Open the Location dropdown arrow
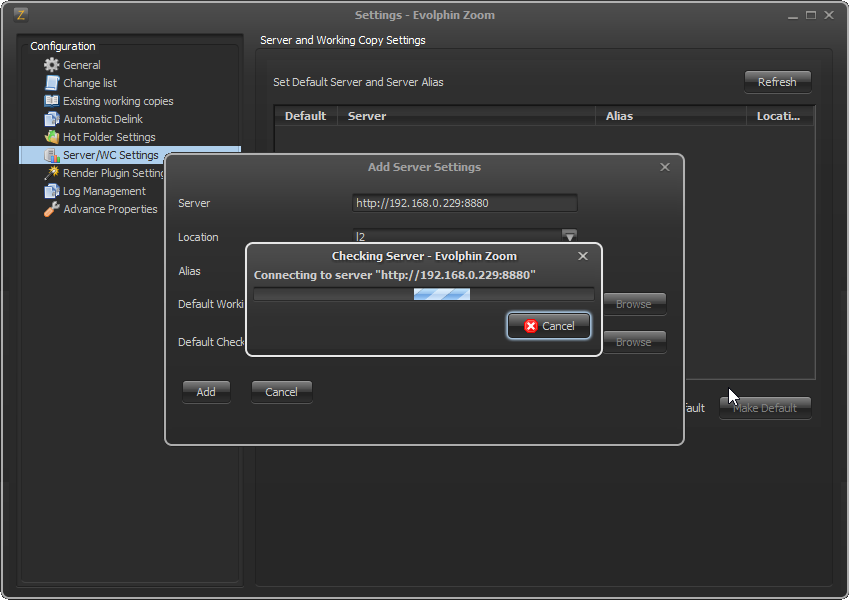849x600 pixels. [569, 236]
